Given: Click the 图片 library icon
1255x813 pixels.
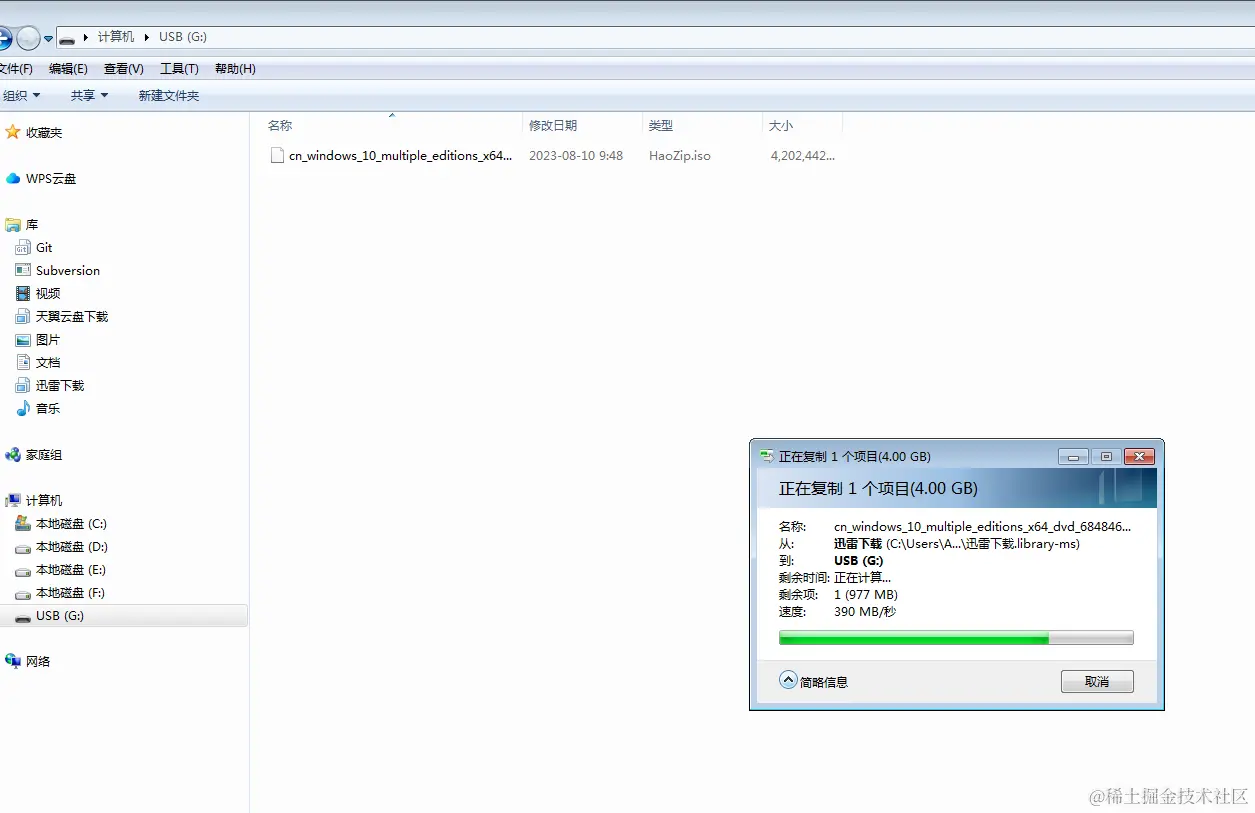Looking at the screenshot, I should tap(23, 339).
